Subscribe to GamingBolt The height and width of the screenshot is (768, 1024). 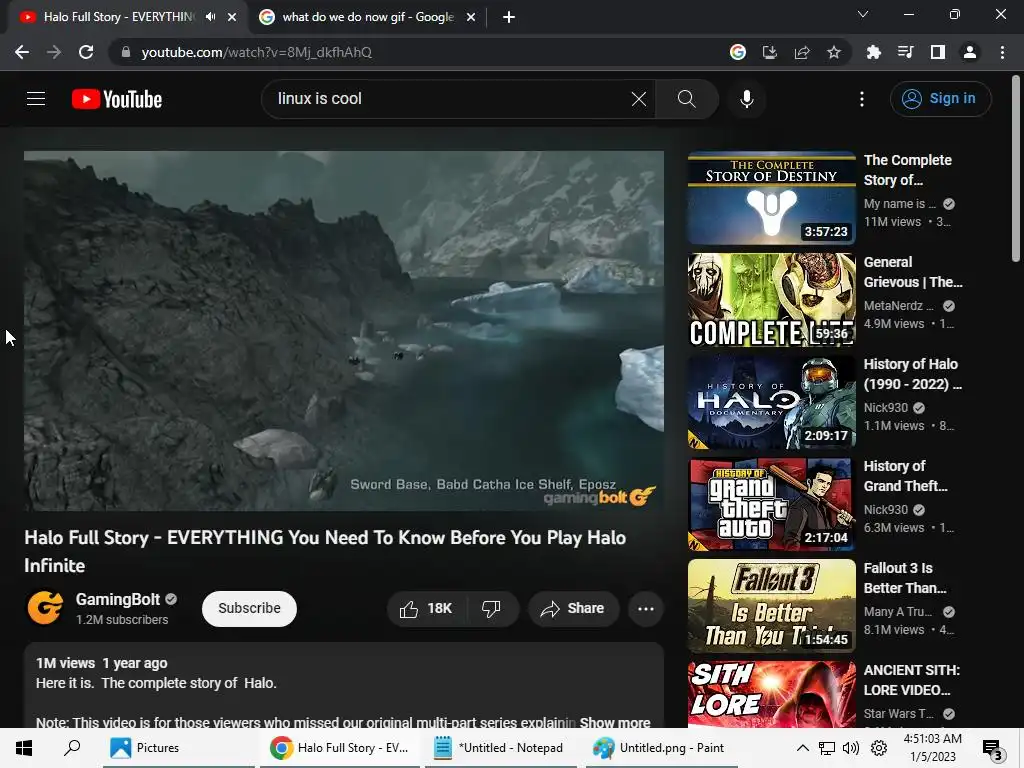point(249,609)
